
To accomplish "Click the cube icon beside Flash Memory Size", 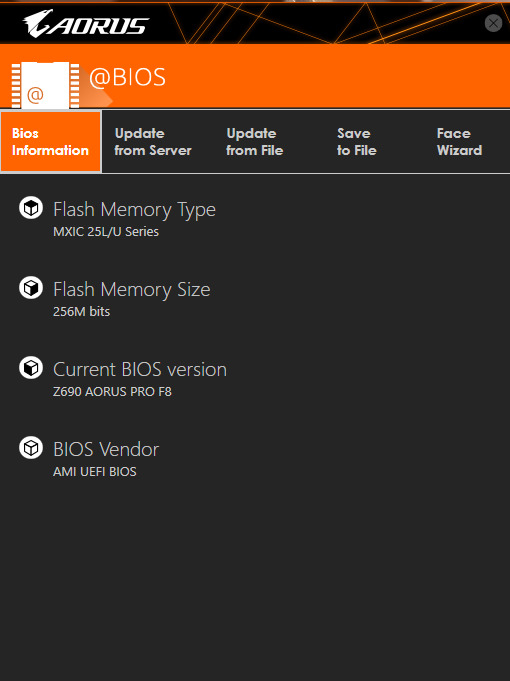I will 31,288.
